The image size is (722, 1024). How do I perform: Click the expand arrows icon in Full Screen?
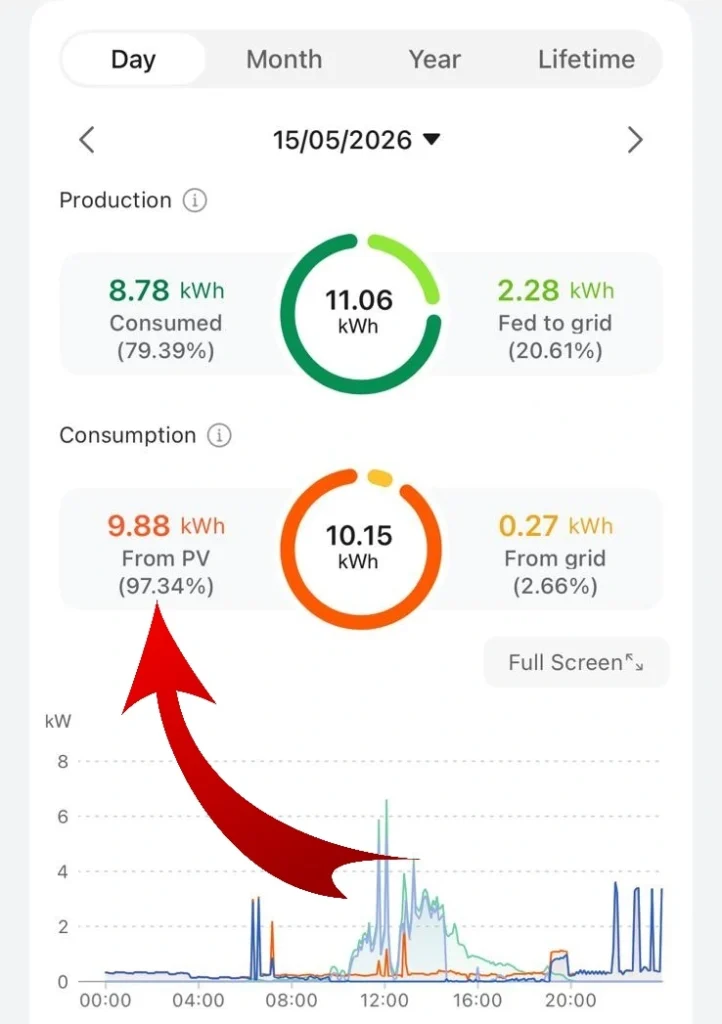(635, 662)
